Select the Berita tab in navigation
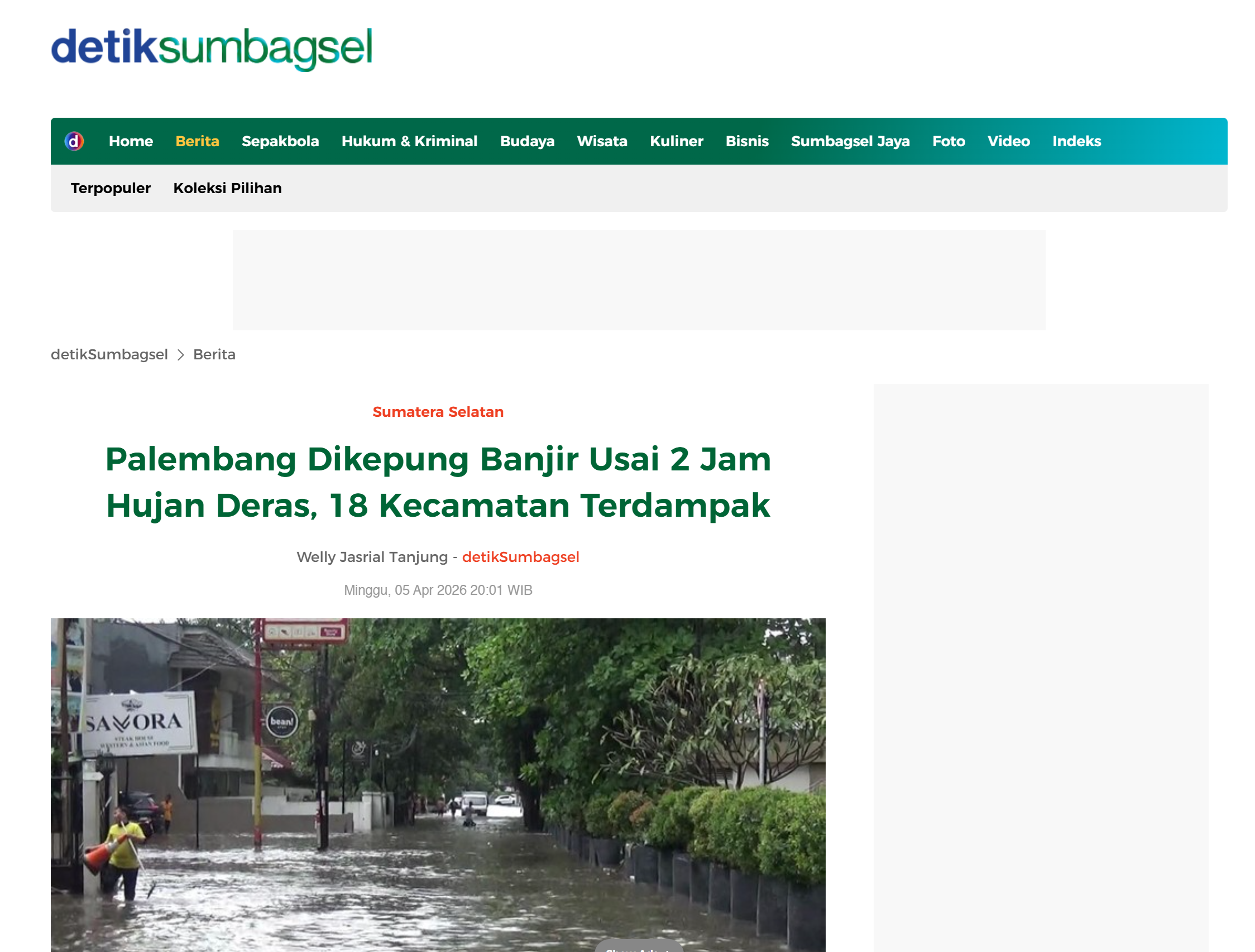Screen dimensions: 1255x952 click(197, 141)
